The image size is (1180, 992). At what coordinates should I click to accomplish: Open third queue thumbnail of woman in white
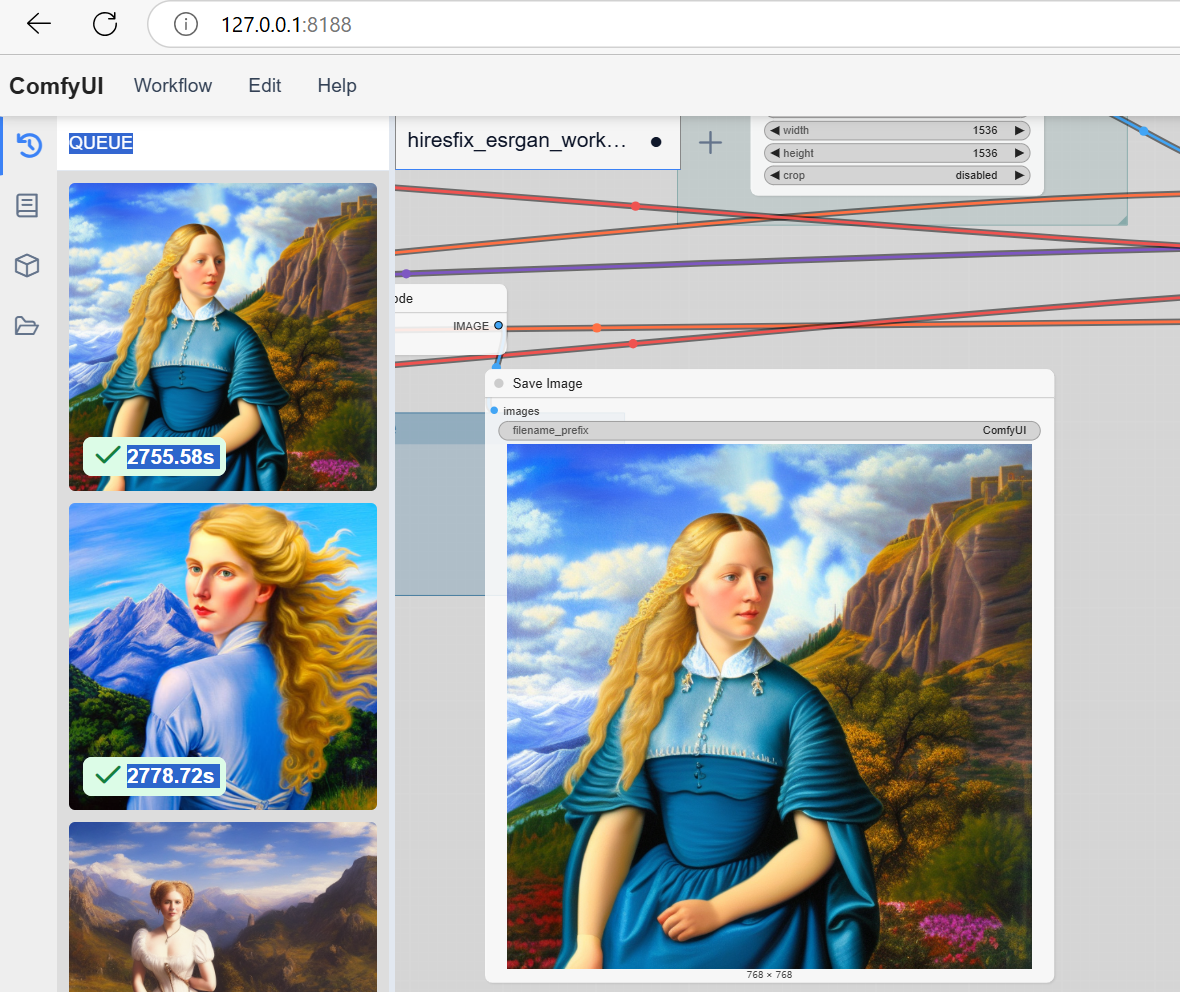coord(223,907)
